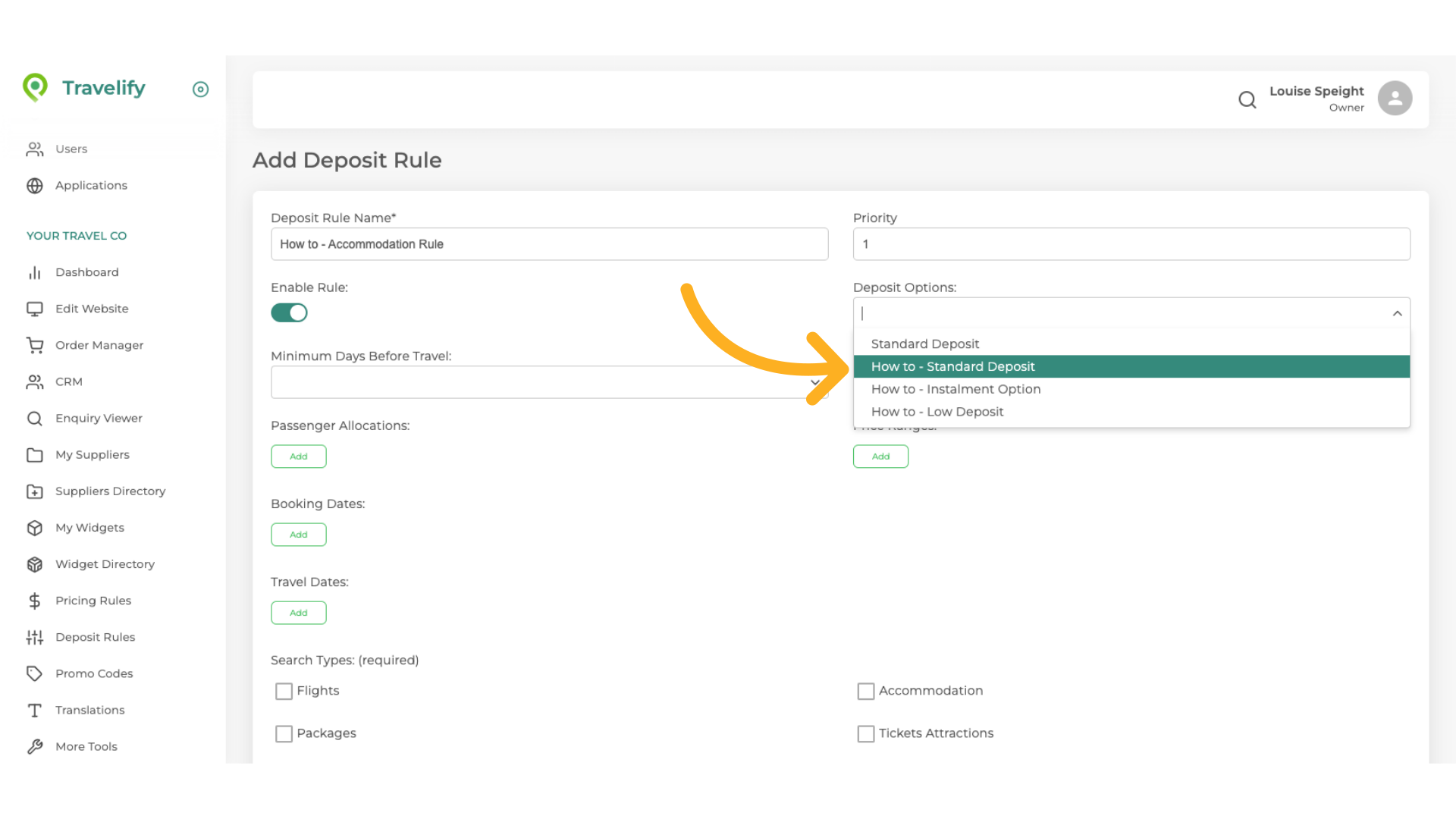Click Add under Booking Dates

[x=298, y=534]
